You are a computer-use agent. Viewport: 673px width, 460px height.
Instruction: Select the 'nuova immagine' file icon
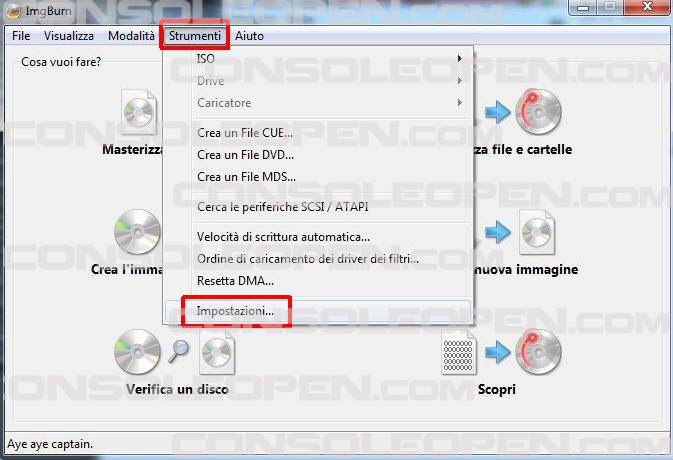click(x=537, y=232)
